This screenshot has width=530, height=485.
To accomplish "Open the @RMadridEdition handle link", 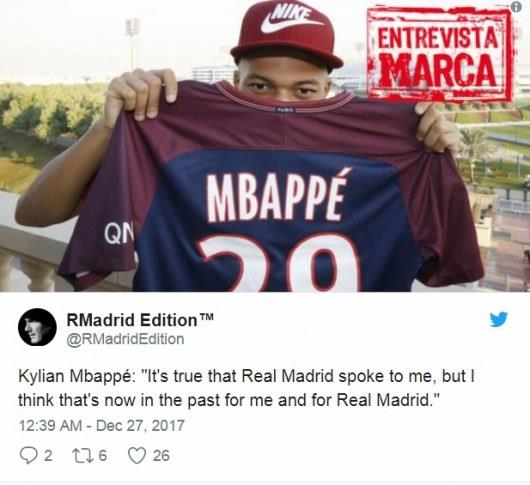I will tap(125, 339).
